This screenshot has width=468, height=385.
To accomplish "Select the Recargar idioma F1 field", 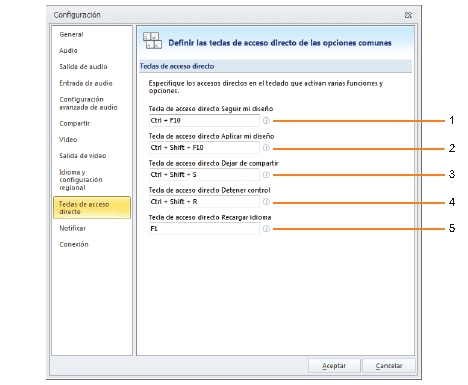I will 204,229.
